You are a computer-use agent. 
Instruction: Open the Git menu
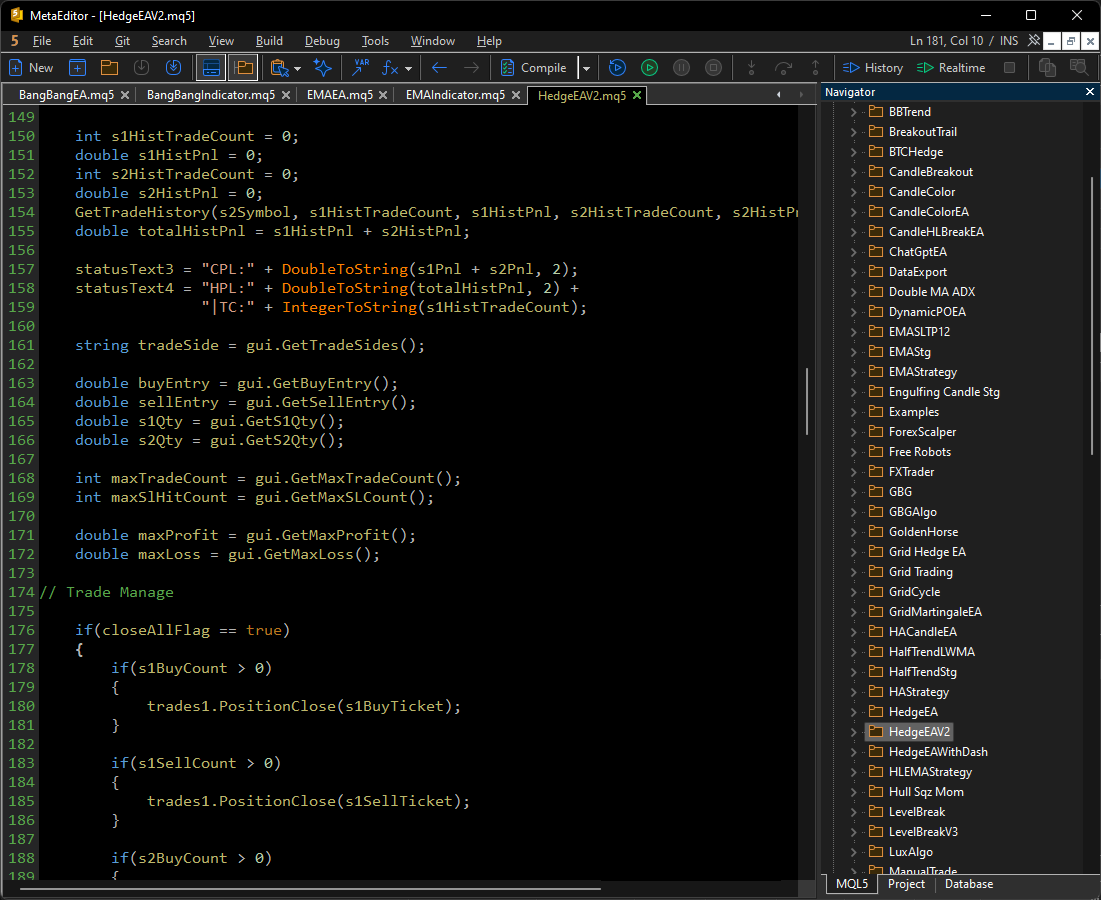click(x=122, y=41)
